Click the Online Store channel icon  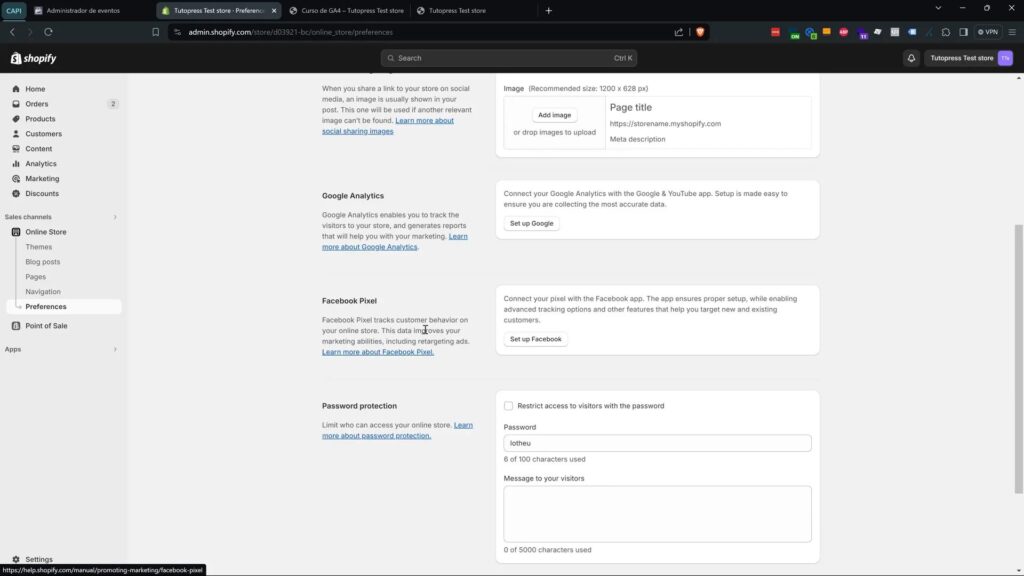point(16,232)
